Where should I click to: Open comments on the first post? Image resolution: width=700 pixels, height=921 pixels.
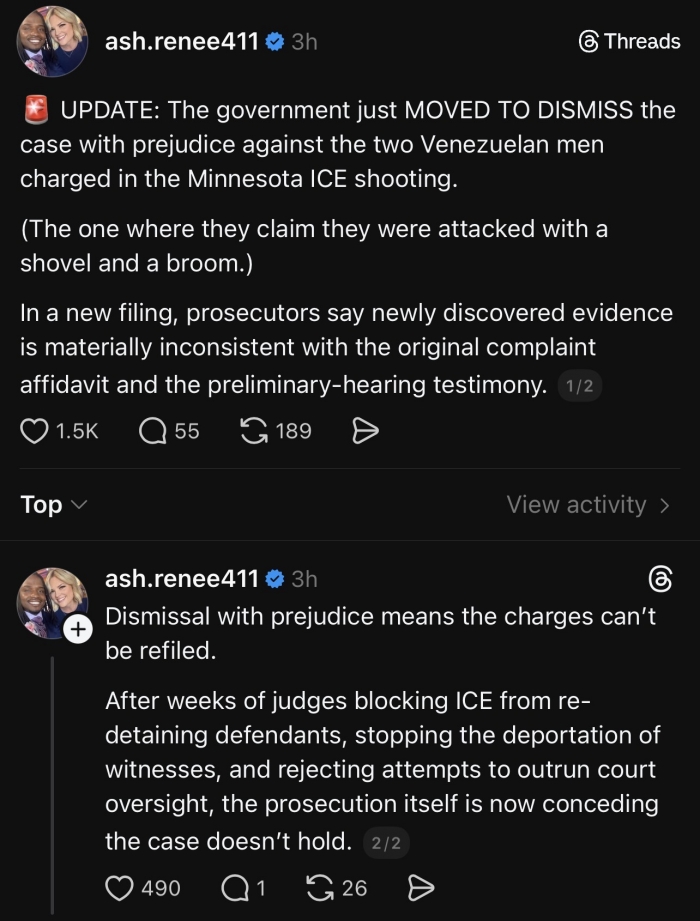153,431
